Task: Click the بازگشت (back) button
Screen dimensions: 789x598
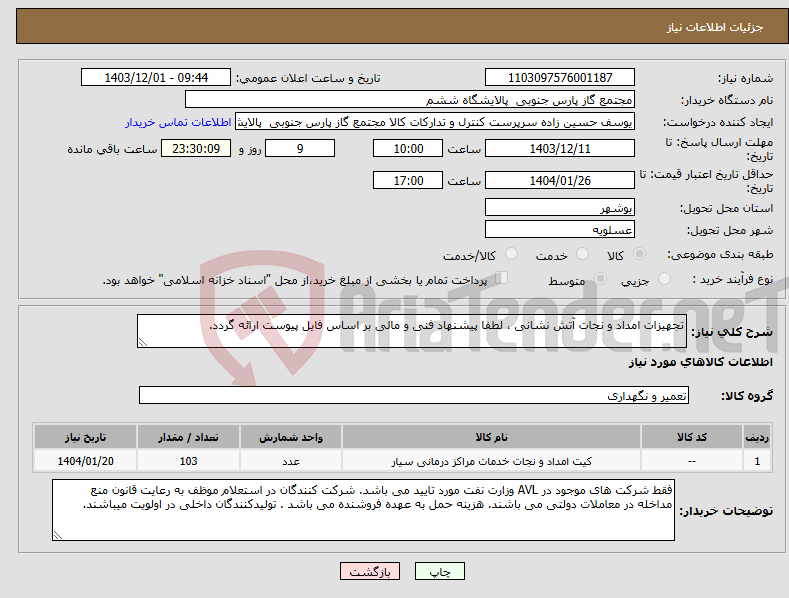Action: [370, 571]
